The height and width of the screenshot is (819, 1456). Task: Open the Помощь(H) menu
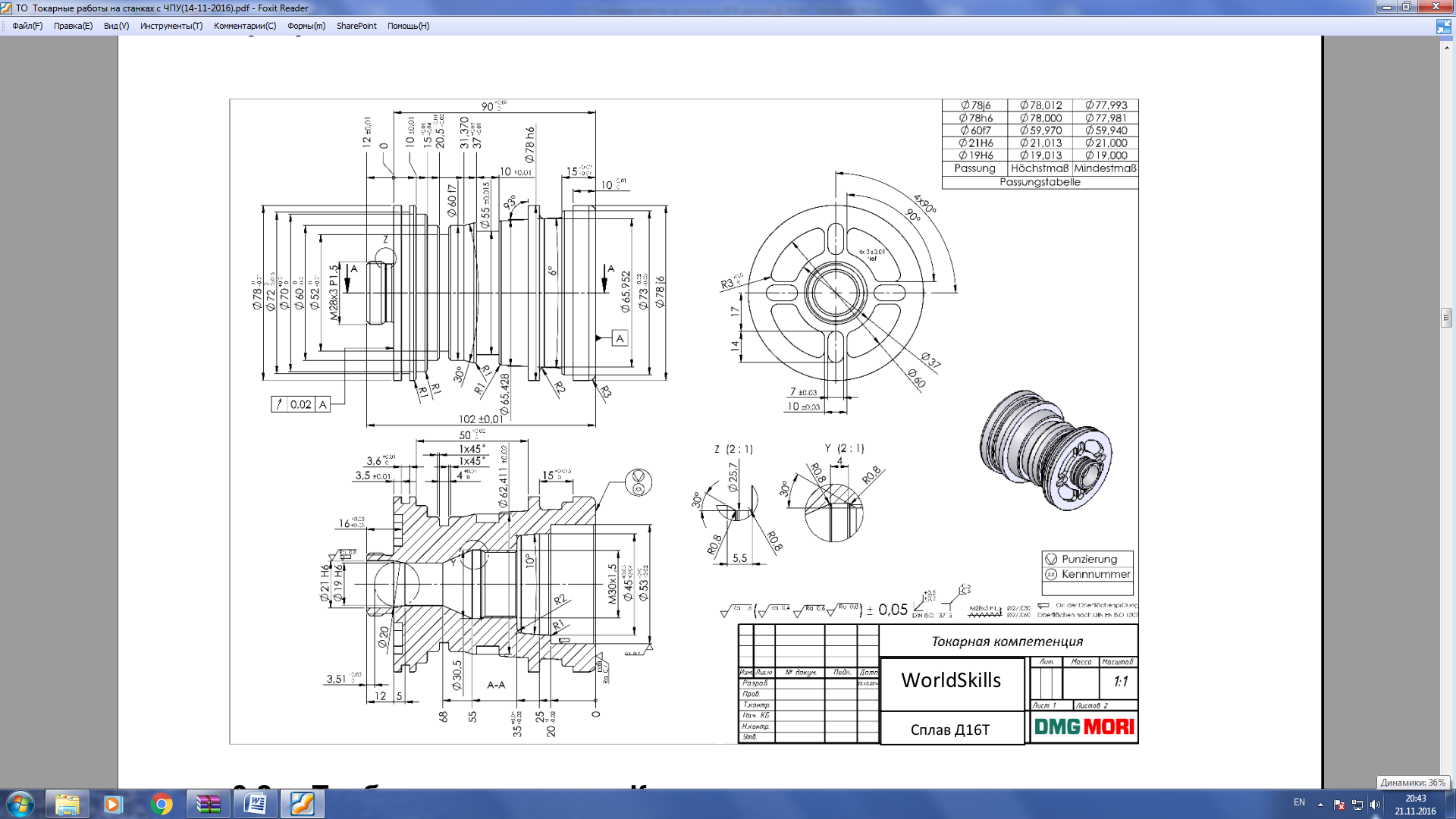tap(408, 26)
